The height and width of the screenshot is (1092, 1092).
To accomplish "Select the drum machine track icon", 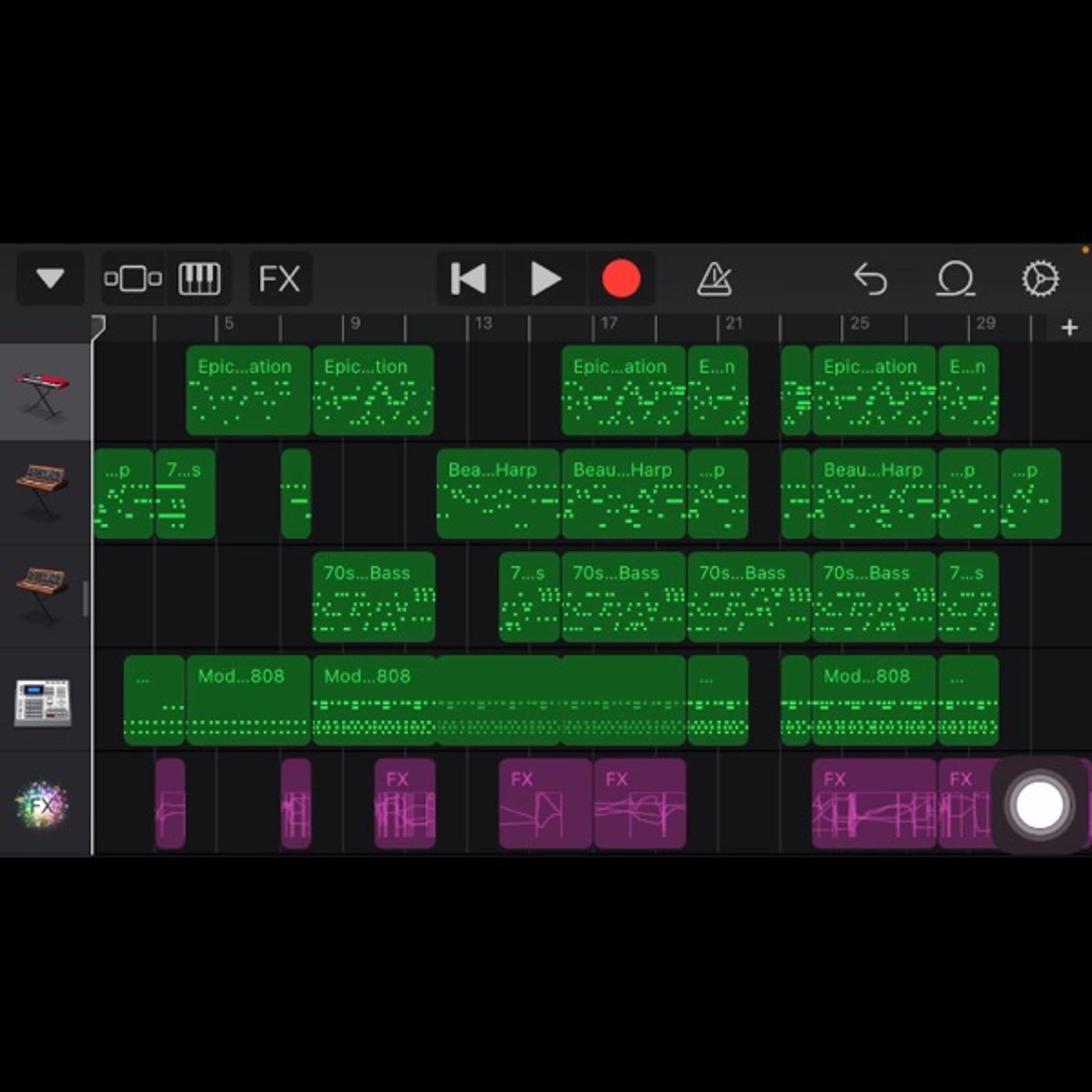I will tap(43, 701).
